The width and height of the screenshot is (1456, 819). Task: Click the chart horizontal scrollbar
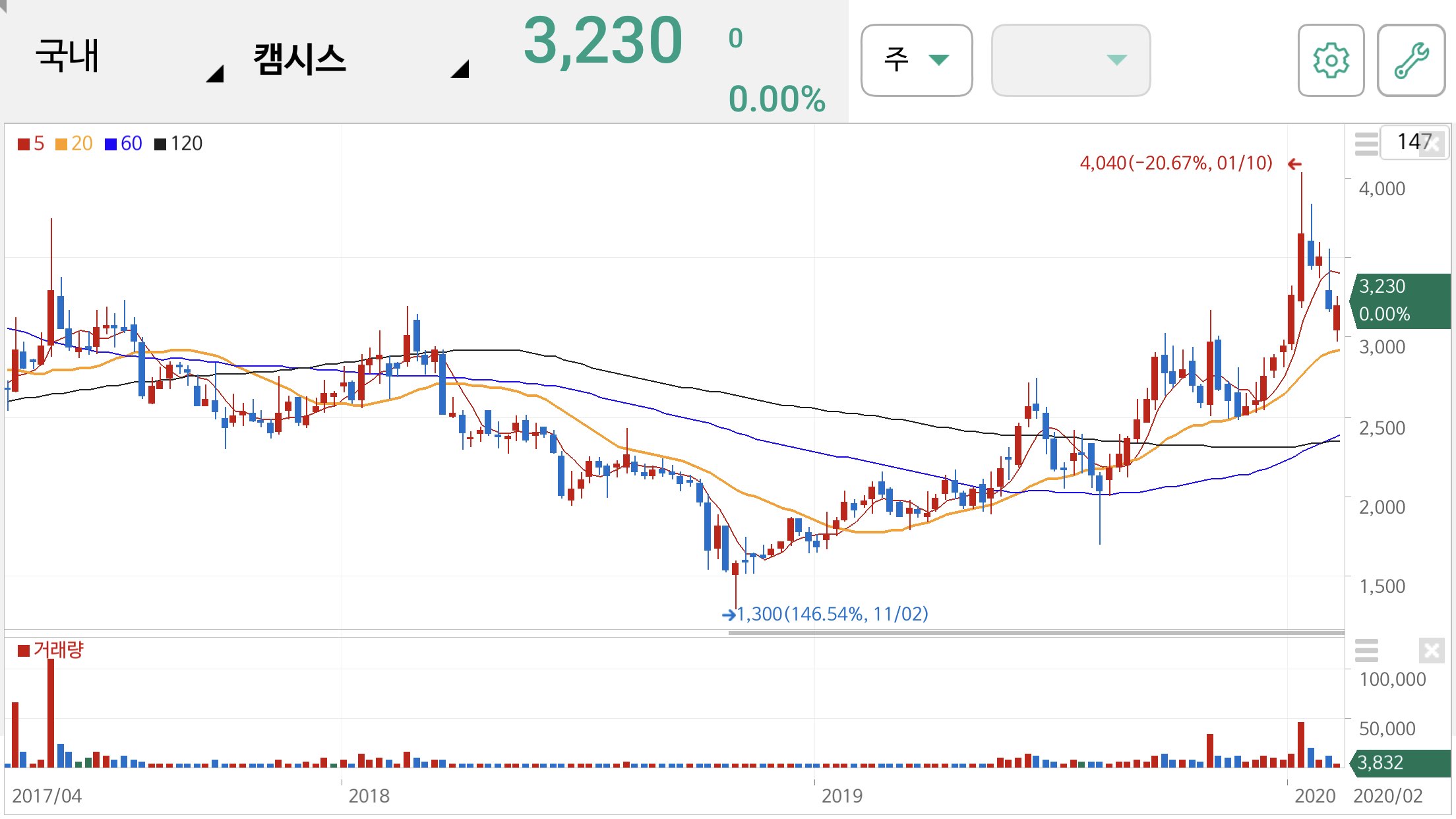coord(1036,633)
